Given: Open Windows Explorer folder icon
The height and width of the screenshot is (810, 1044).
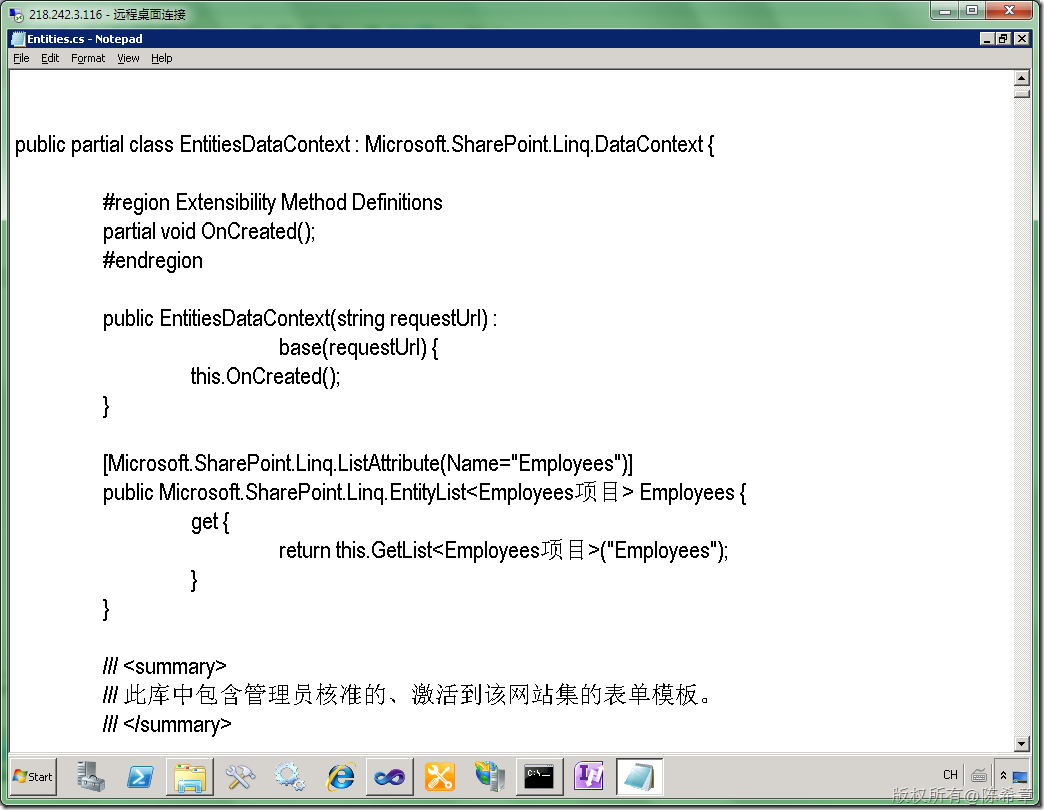Looking at the screenshot, I should [190, 776].
